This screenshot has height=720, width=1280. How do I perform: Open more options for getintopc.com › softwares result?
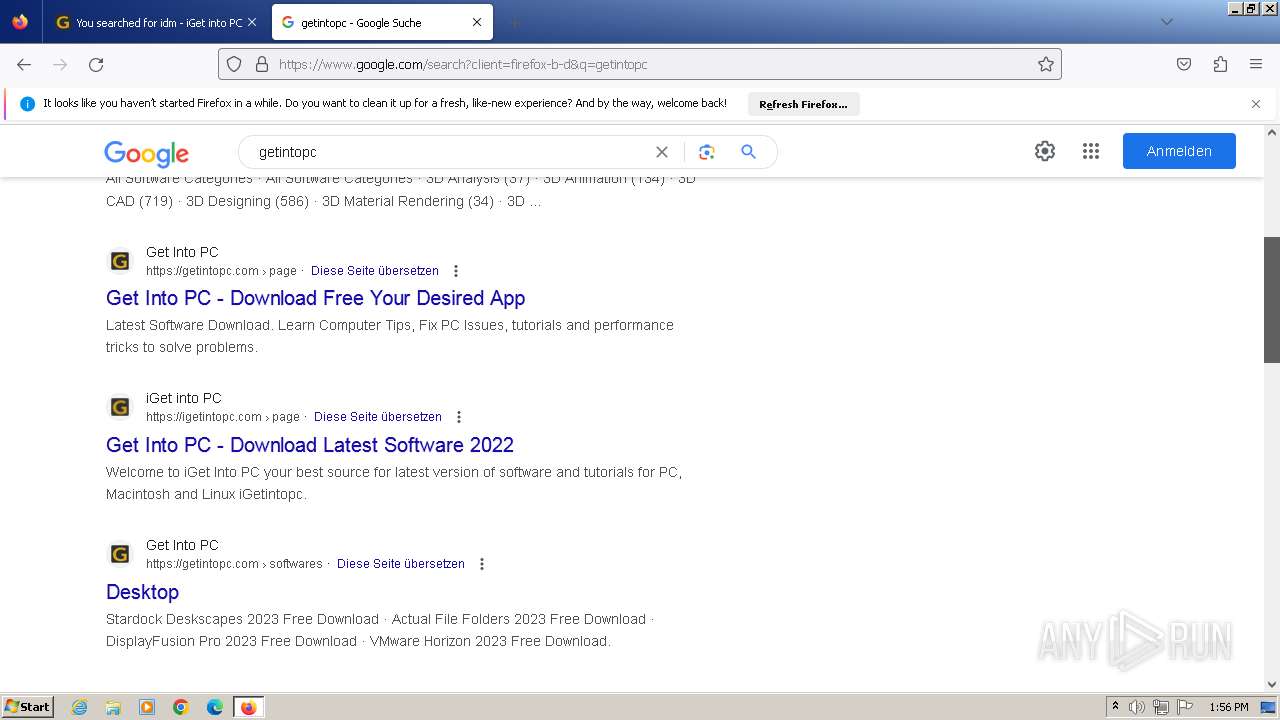(x=482, y=564)
